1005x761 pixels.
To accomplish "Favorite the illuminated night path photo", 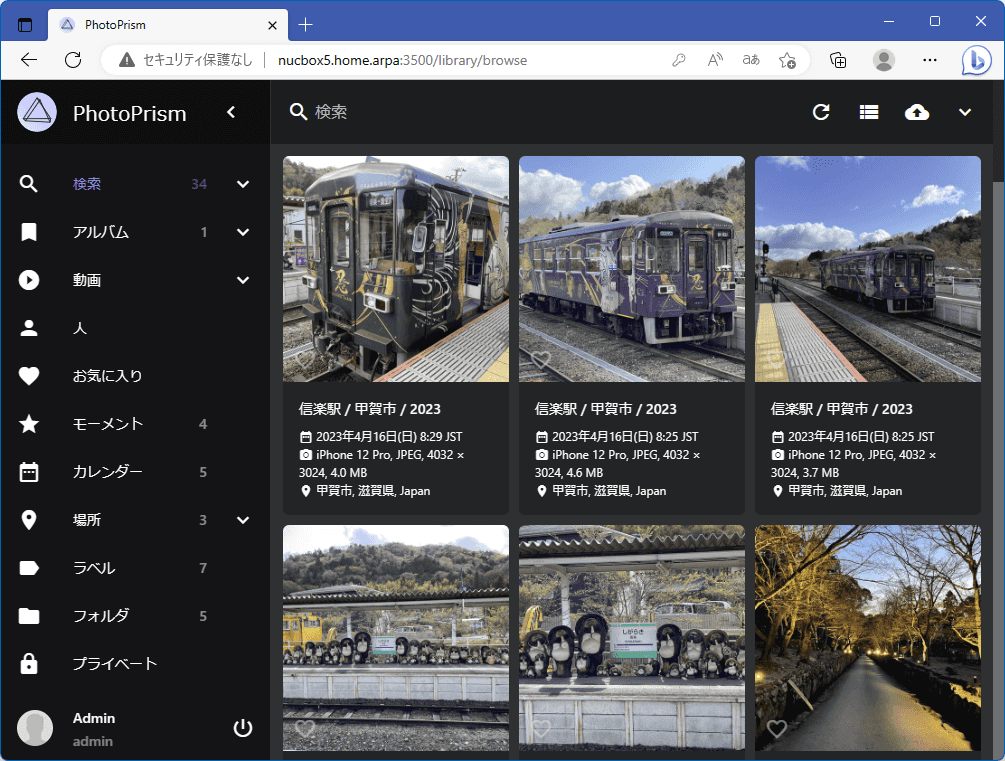I will [777, 729].
